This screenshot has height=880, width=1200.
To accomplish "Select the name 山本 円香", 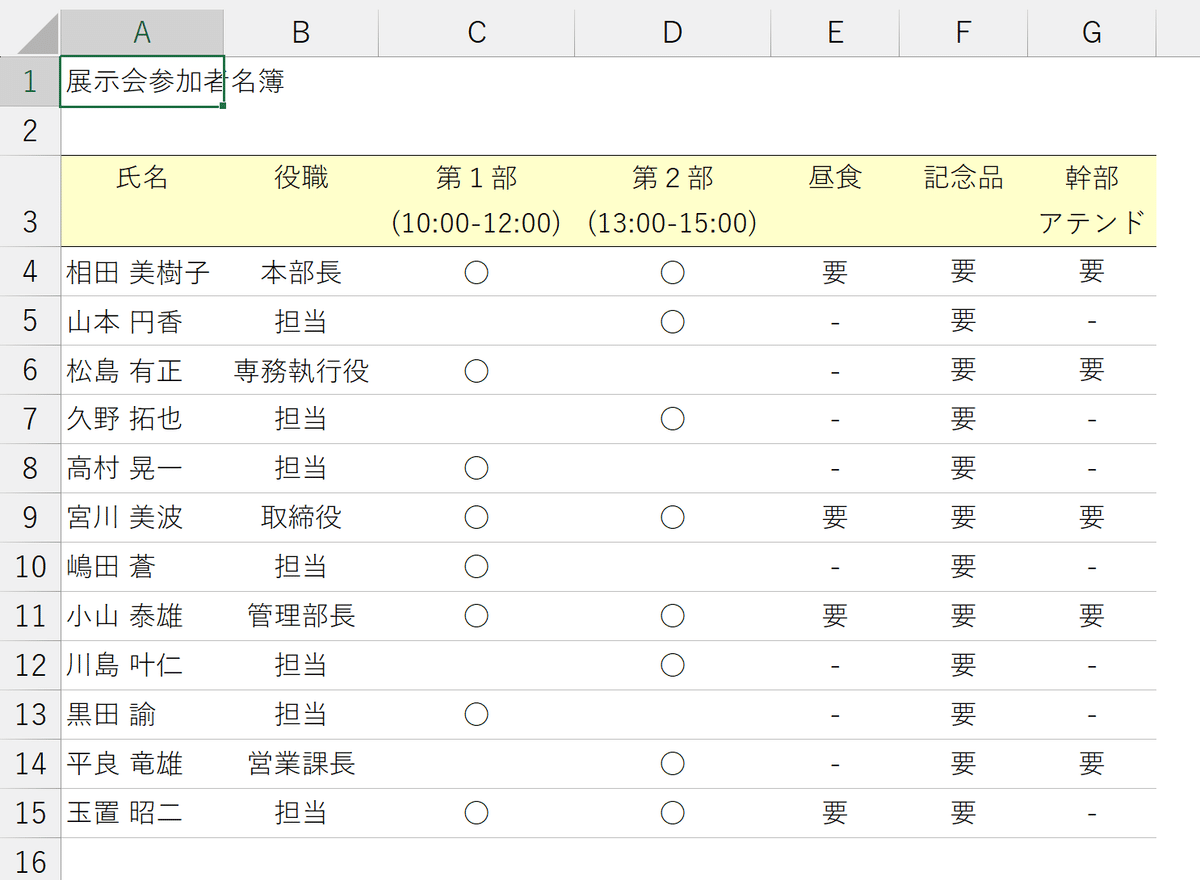I will [x=124, y=321].
